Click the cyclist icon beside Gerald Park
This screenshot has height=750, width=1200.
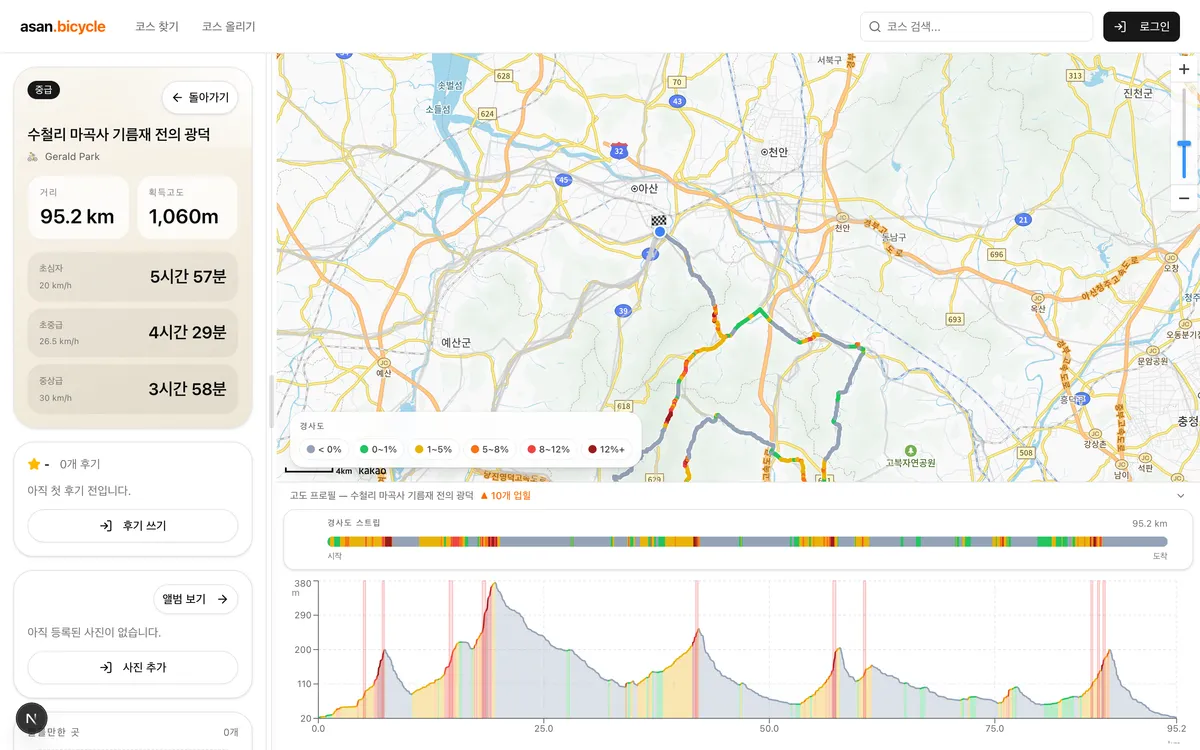coord(33,157)
